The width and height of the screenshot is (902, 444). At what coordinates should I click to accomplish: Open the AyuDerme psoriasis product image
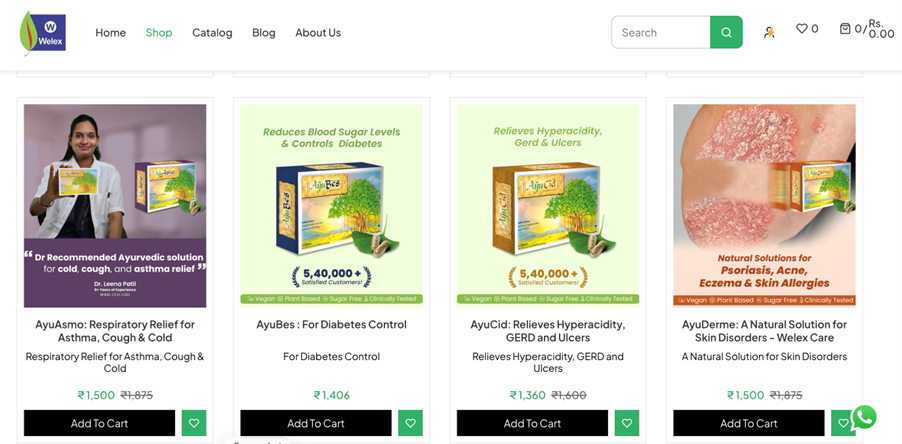[764, 205]
